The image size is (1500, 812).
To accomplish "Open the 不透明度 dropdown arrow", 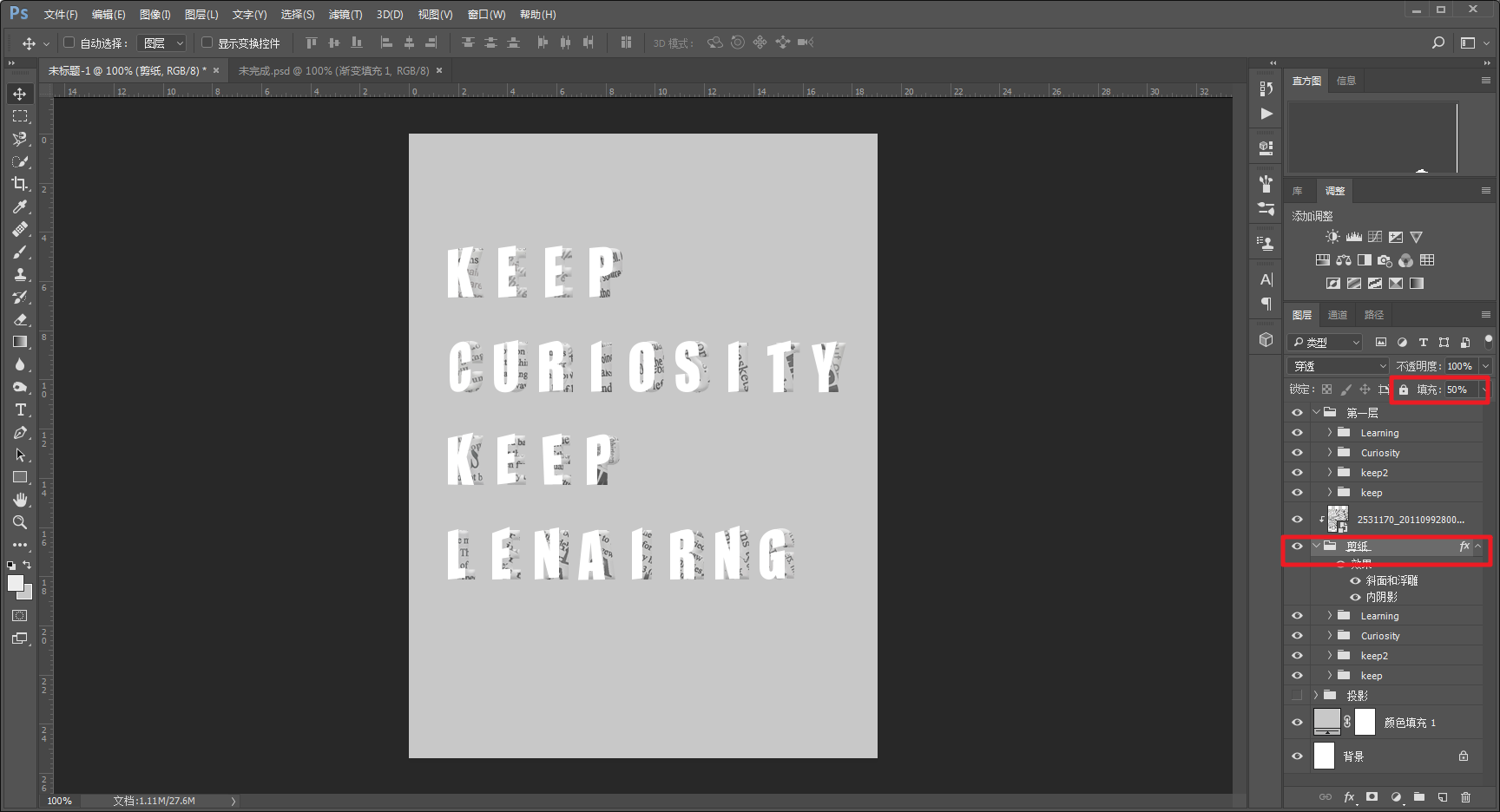I will tap(1485, 366).
